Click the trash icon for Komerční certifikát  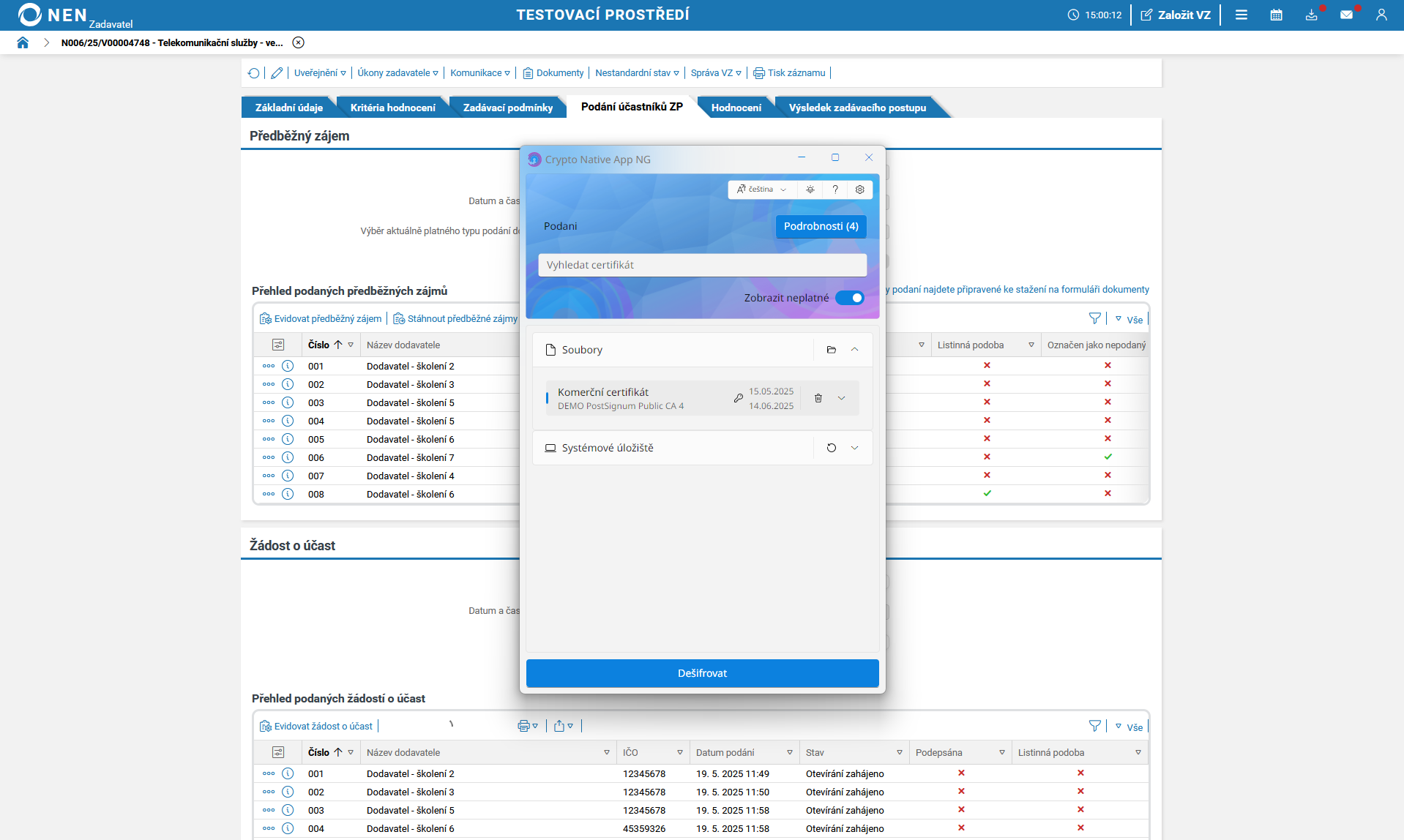tap(818, 398)
